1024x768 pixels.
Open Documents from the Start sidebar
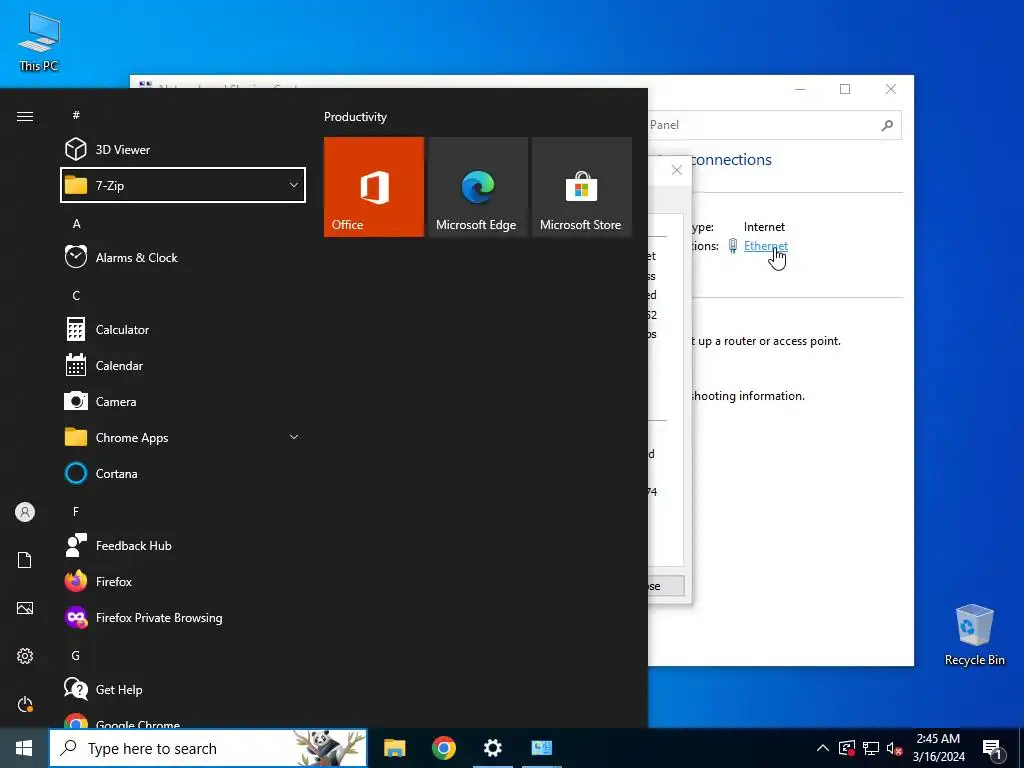click(x=25, y=560)
